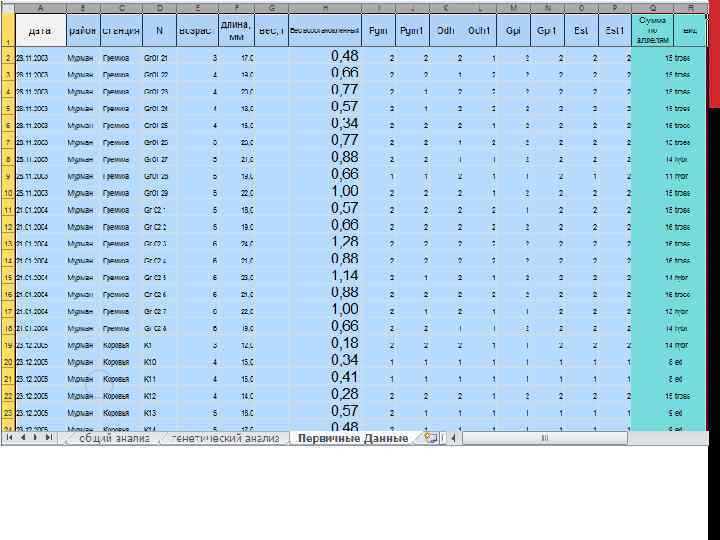Click the 'станция' header cell
This screenshot has height=540, width=720.
tap(121, 30)
